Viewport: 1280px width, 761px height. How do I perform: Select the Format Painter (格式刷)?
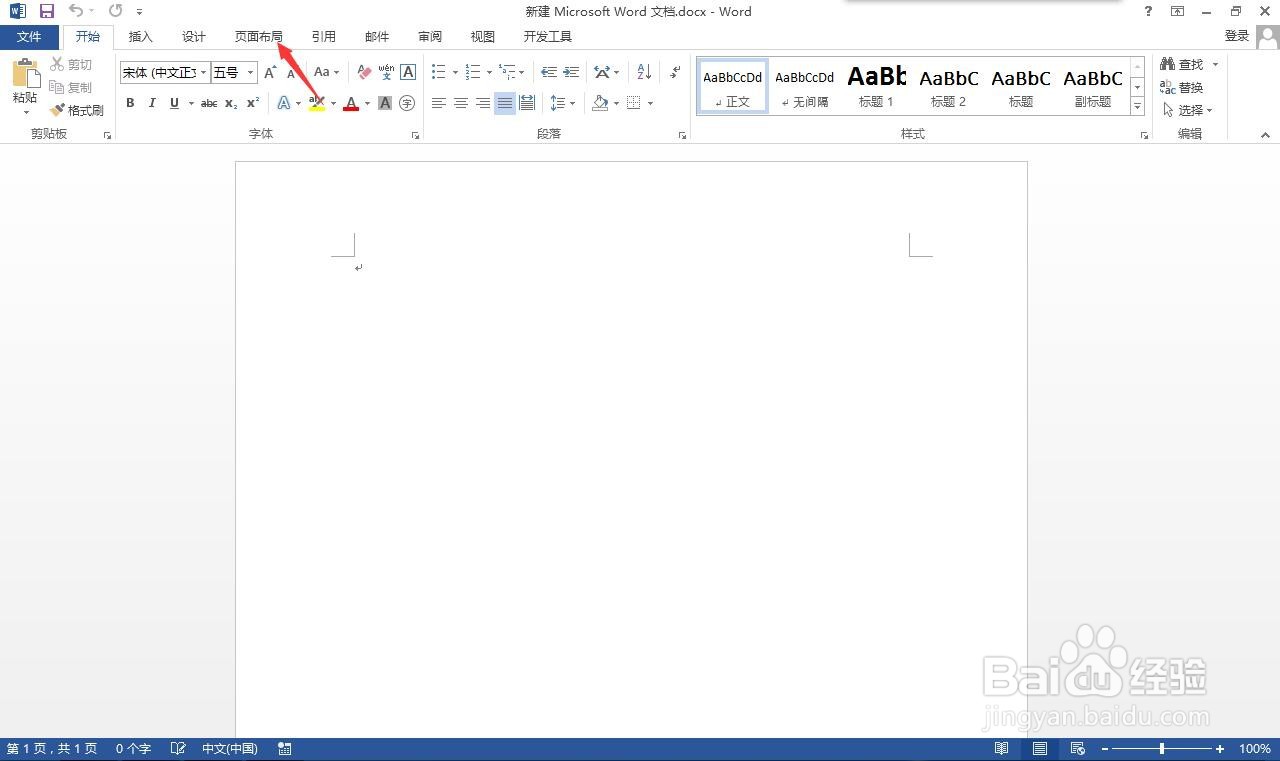78,110
